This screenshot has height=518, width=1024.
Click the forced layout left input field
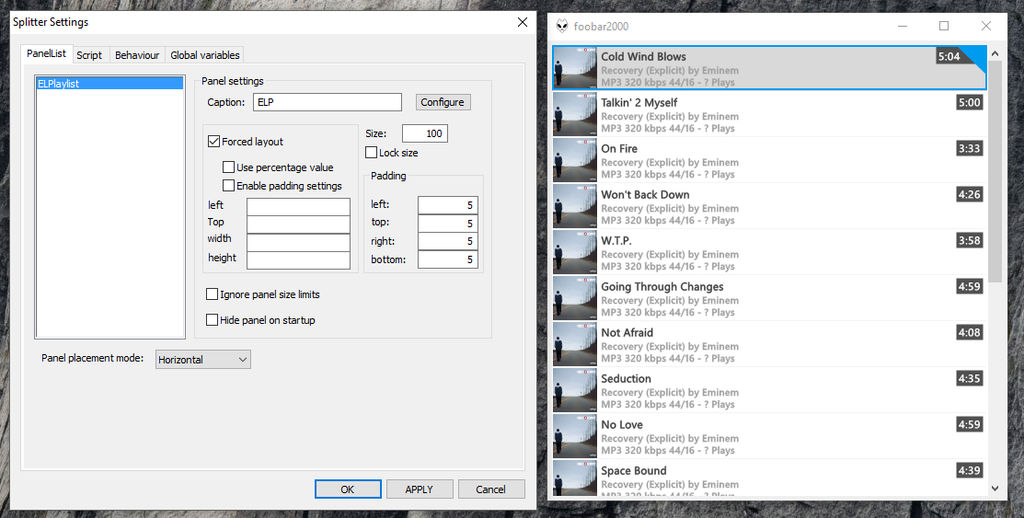[298, 206]
